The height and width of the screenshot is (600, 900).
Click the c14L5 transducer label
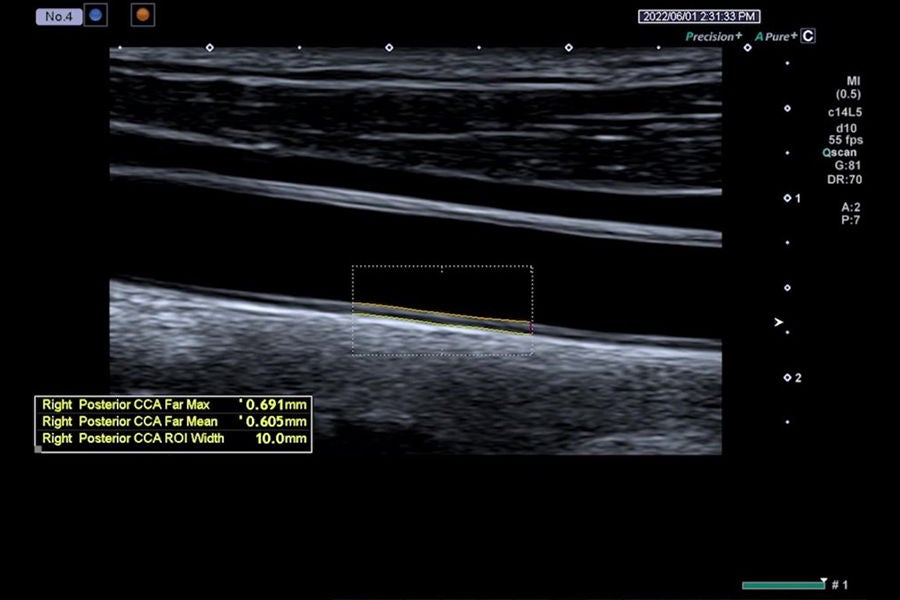coord(845,113)
